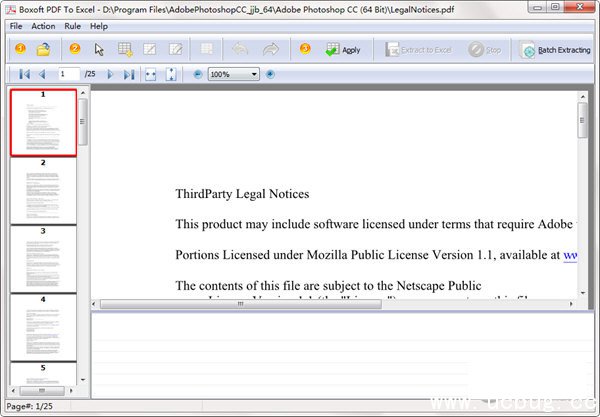Viewport: 600px width, 417px height.
Task: Click the fit width icon
Action: 151,75
